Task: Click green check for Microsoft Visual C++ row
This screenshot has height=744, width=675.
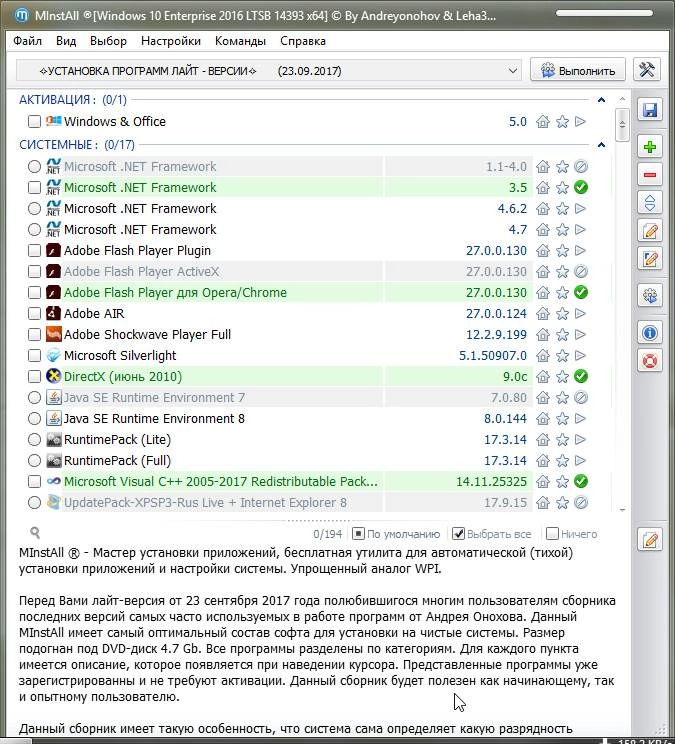Action: (581, 482)
